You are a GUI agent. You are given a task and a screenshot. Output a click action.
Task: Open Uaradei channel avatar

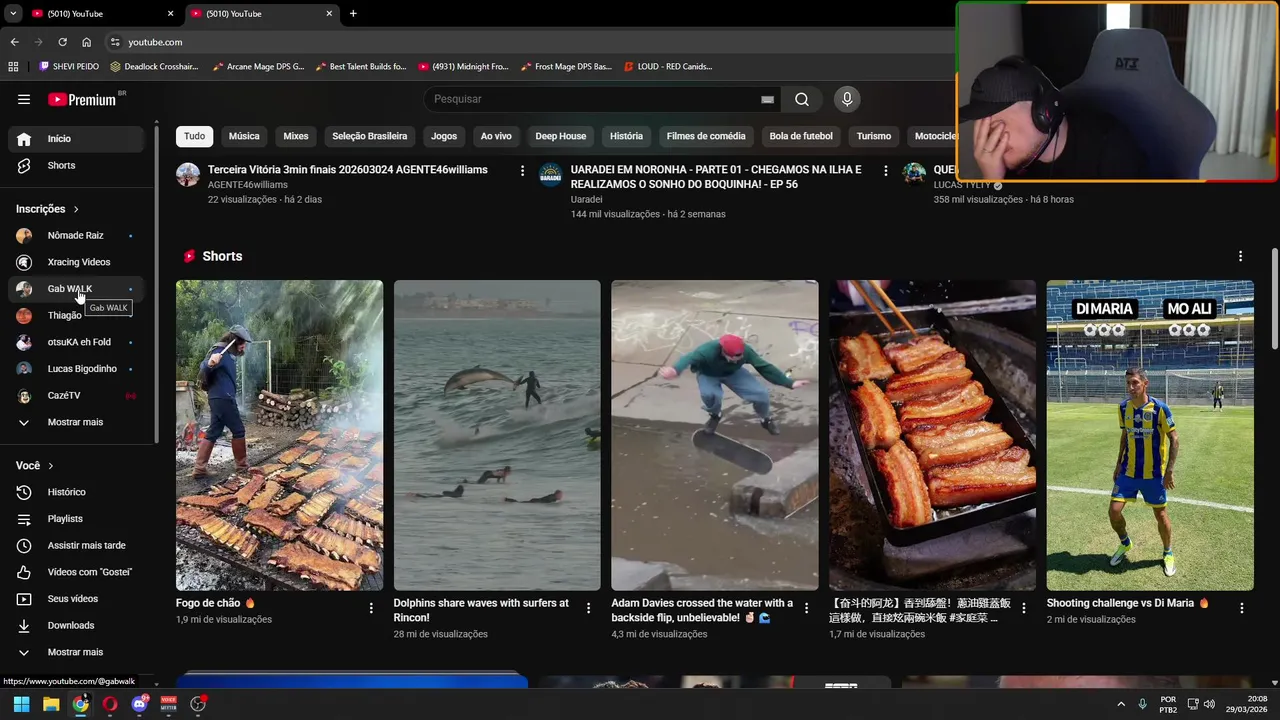pos(551,175)
